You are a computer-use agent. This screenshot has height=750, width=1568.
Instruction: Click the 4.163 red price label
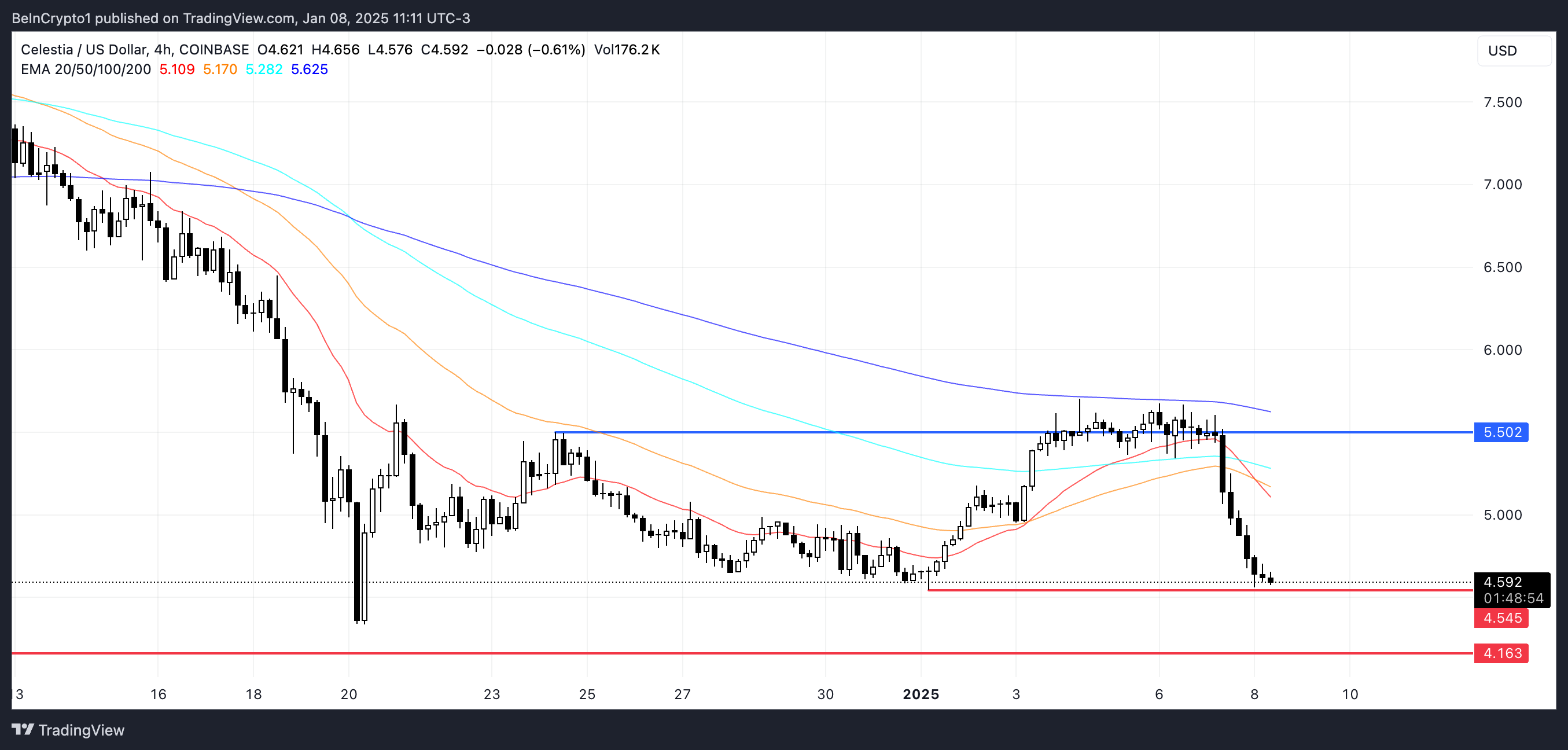(1501, 653)
